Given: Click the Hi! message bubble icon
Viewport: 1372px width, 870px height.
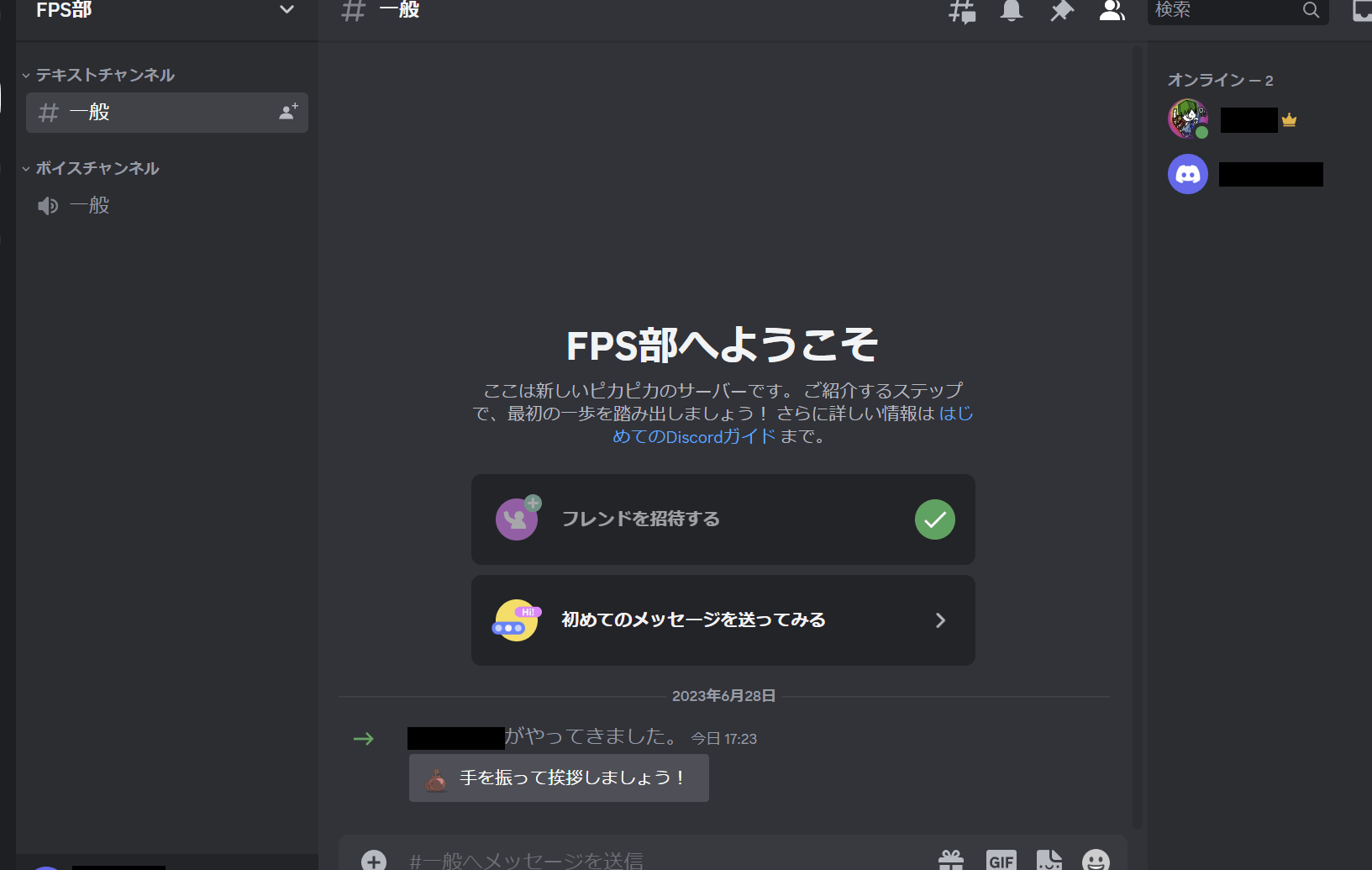Looking at the screenshot, I should 517,620.
